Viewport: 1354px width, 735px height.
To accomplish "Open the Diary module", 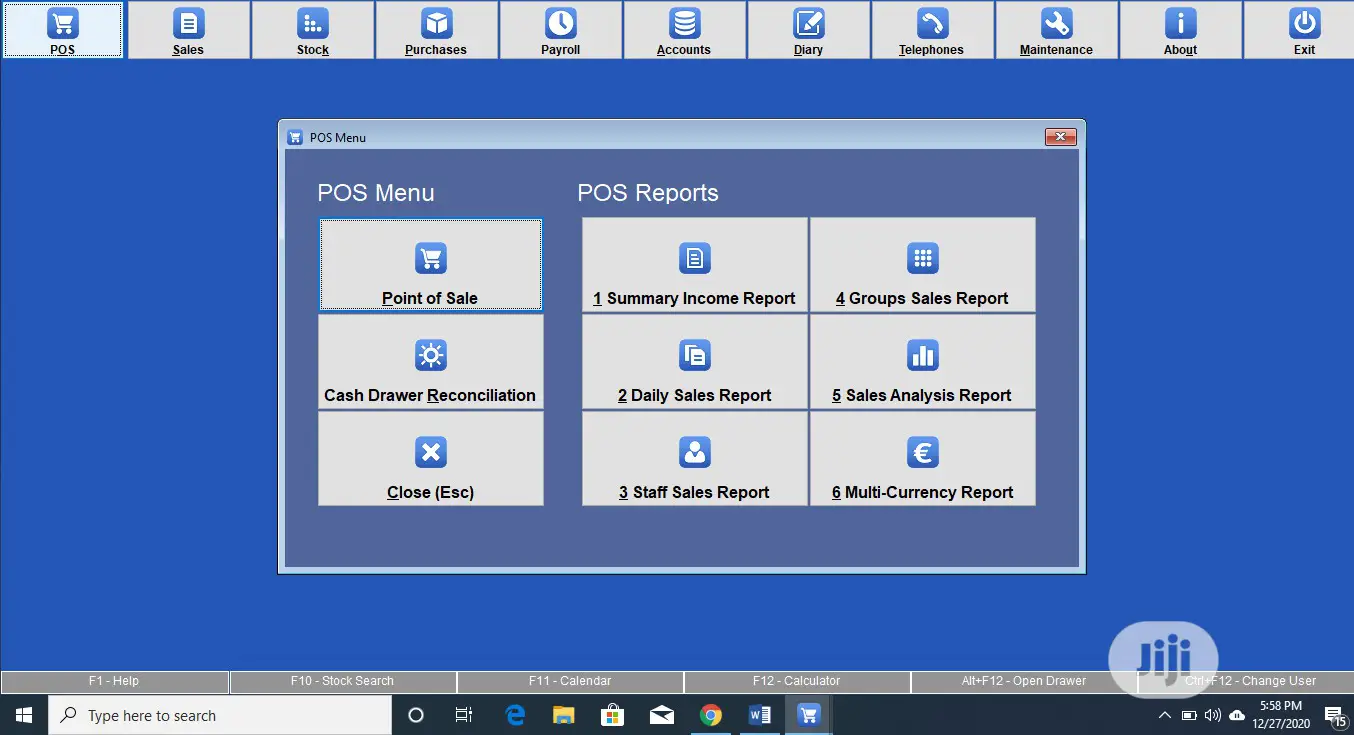I will pos(808,30).
